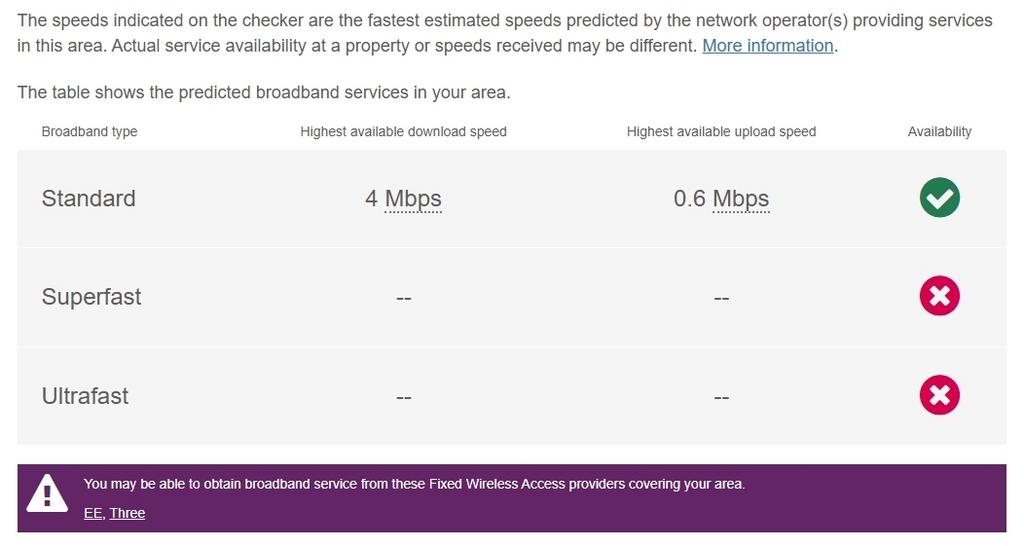
Task: Click the Fixed Wireless Access banner text
Action: pyautogui.click(x=414, y=485)
